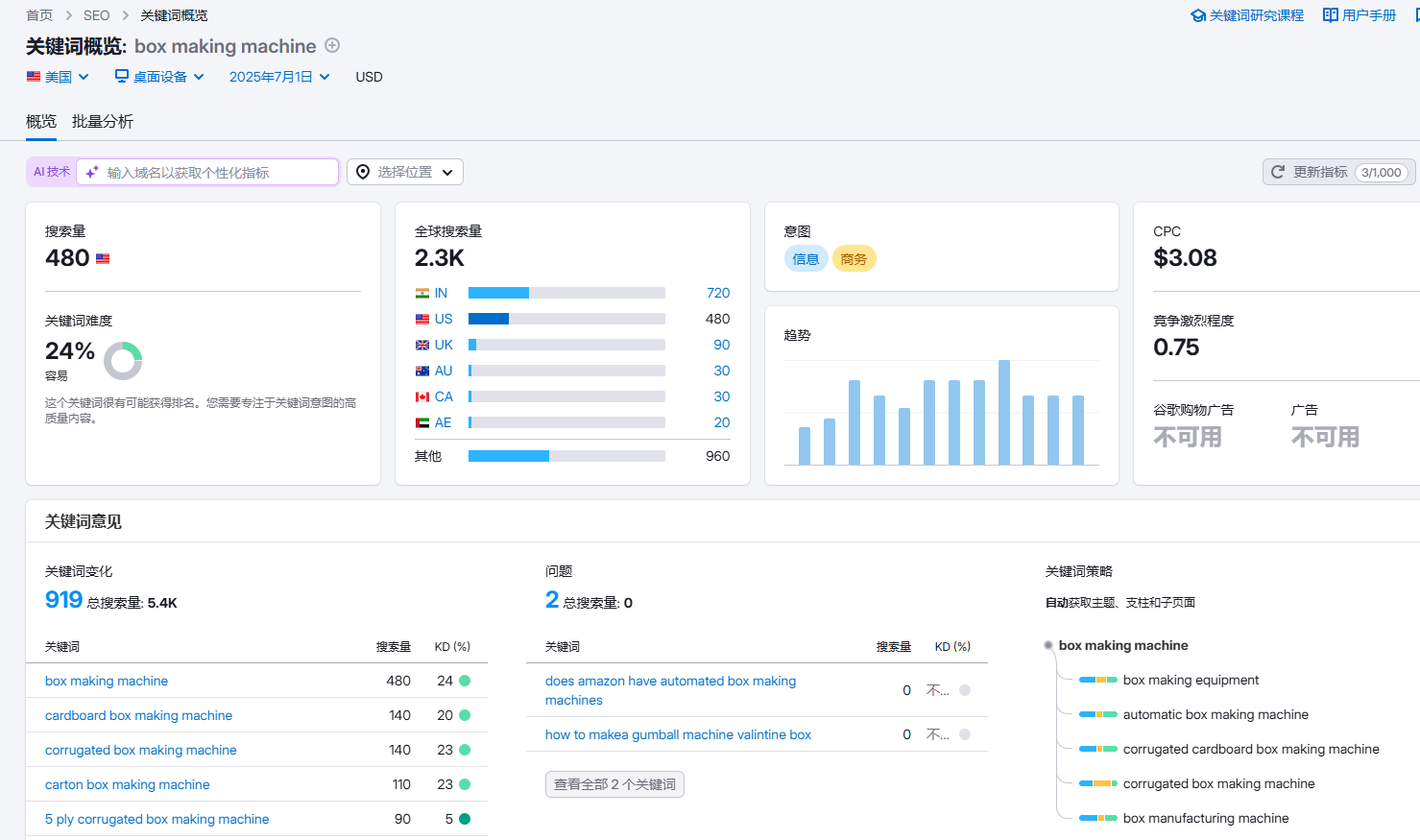Click the intent color bar beside 'box manufacturing machine'
The width and height of the screenshot is (1420, 840).
click(1098, 818)
